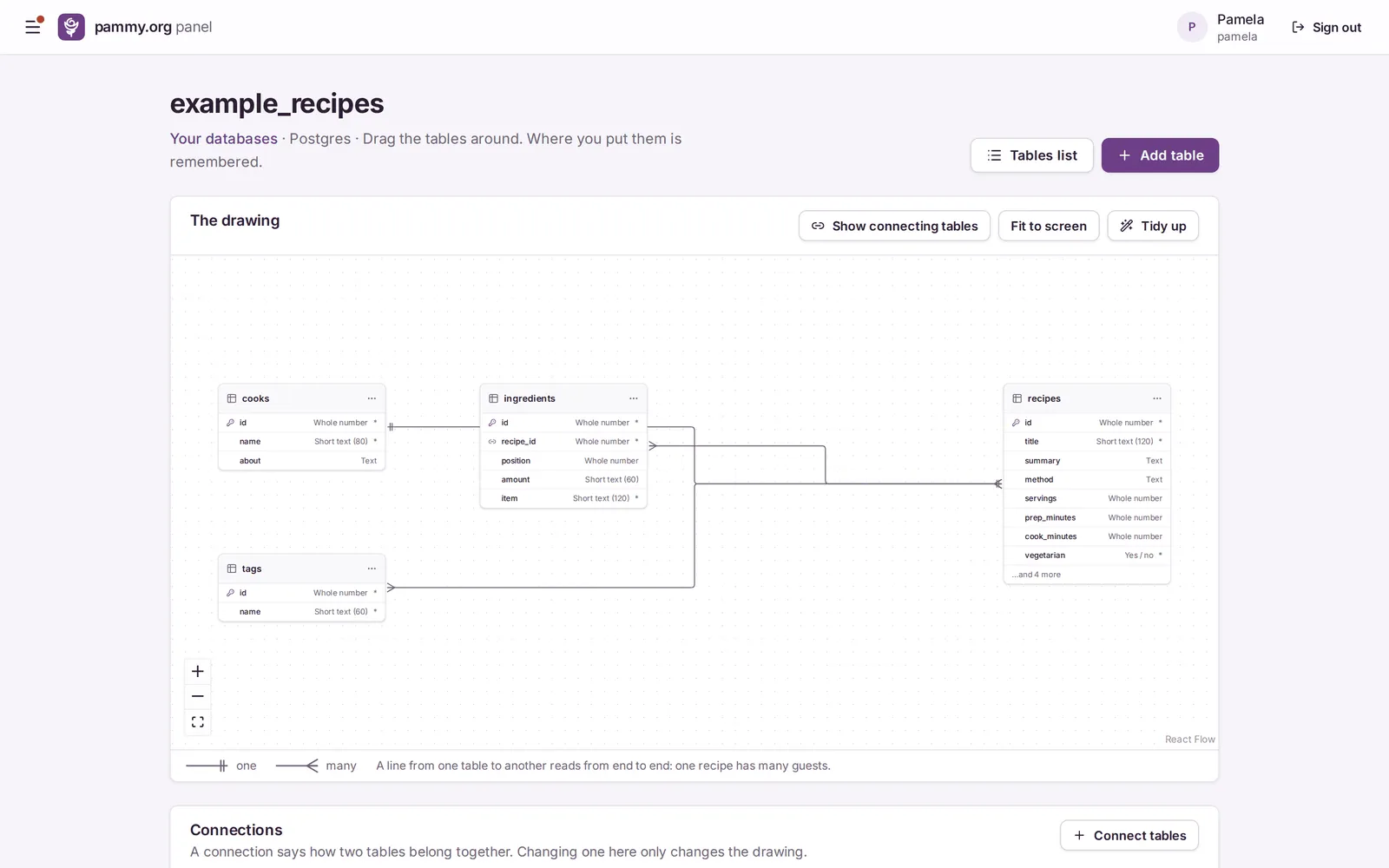Fit the drawing to screen
Image resolution: width=1389 pixels, height=868 pixels.
click(1049, 226)
